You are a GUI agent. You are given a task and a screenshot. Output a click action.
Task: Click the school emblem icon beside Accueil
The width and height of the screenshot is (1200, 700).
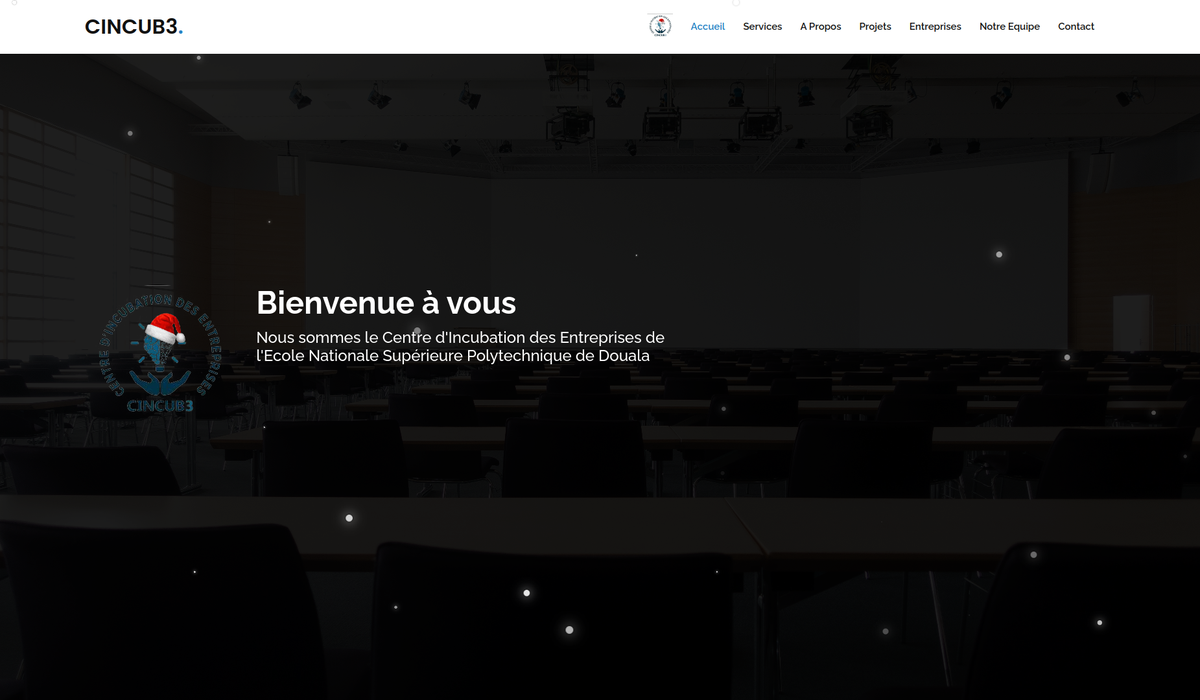click(660, 26)
